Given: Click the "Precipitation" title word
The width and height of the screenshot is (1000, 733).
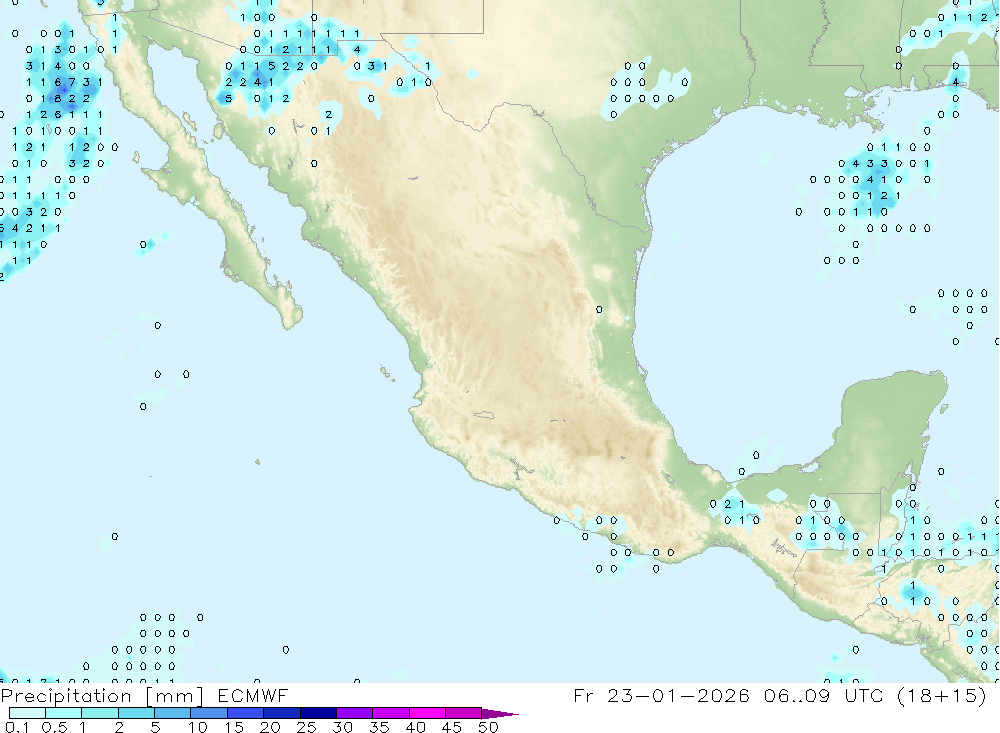Looking at the screenshot, I should tap(66, 696).
